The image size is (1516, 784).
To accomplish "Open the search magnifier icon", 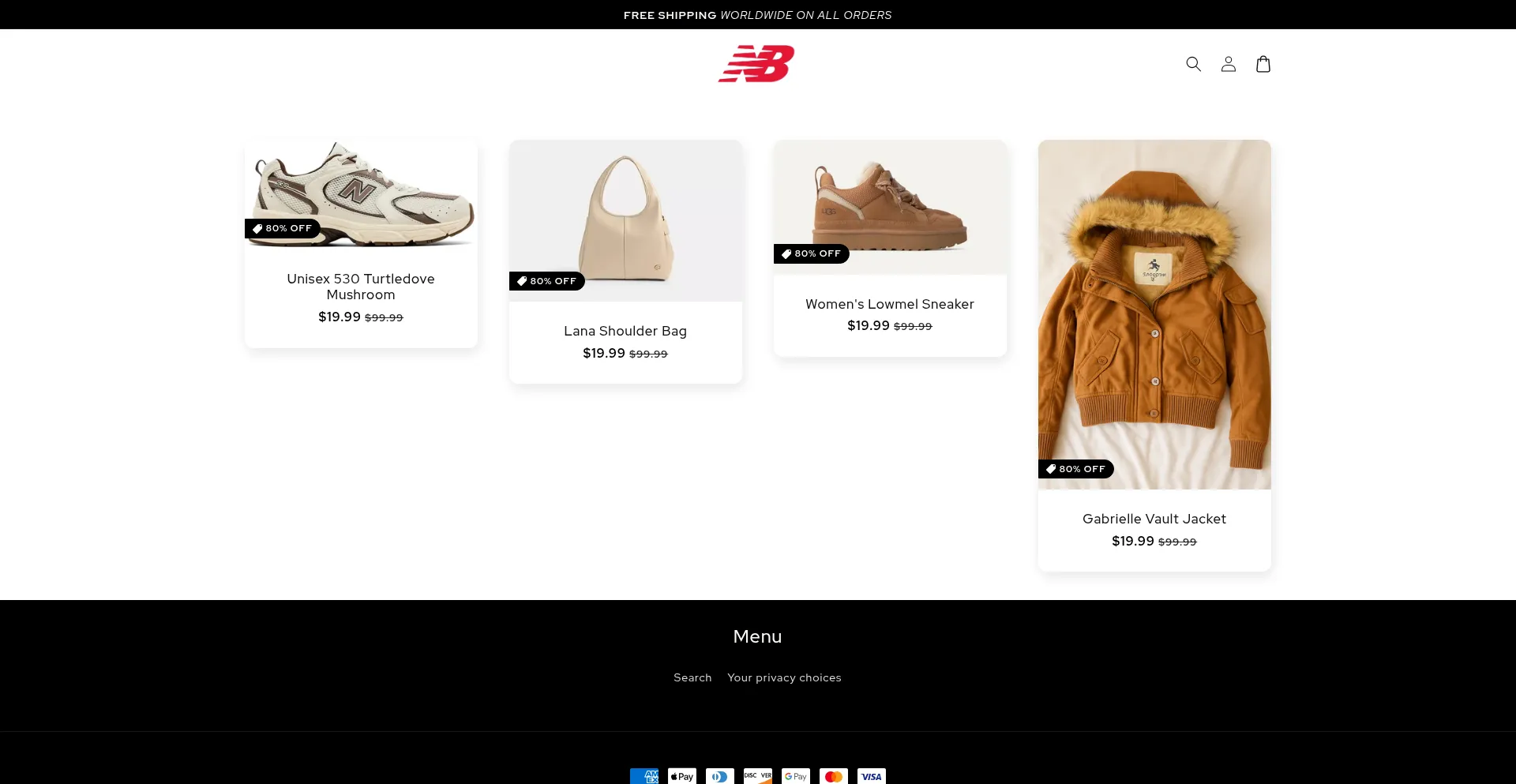I will pyautogui.click(x=1193, y=64).
